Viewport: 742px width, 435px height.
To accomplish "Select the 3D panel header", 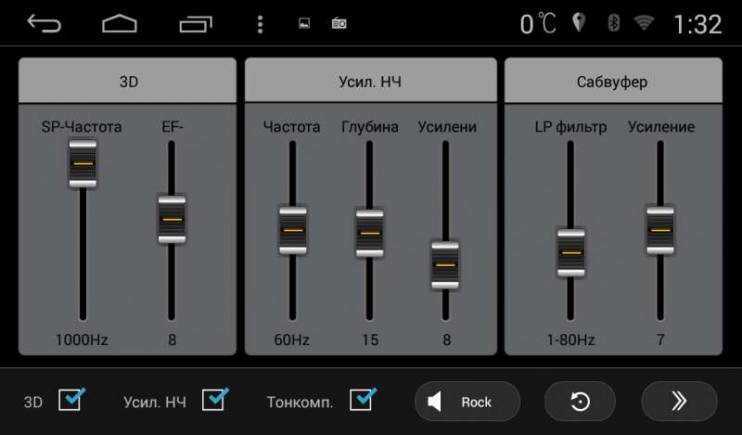I will click(x=127, y=80).
